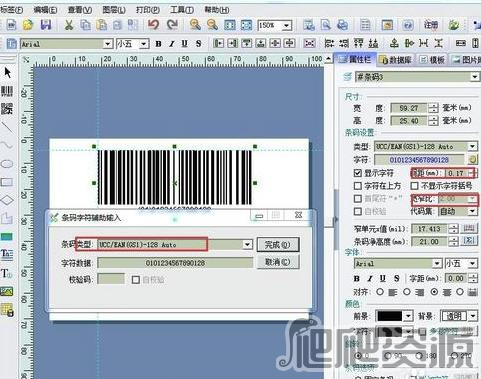Select the text tool T in sidebar
Viewport: 481px width, 379px height.
click(6, 273)
